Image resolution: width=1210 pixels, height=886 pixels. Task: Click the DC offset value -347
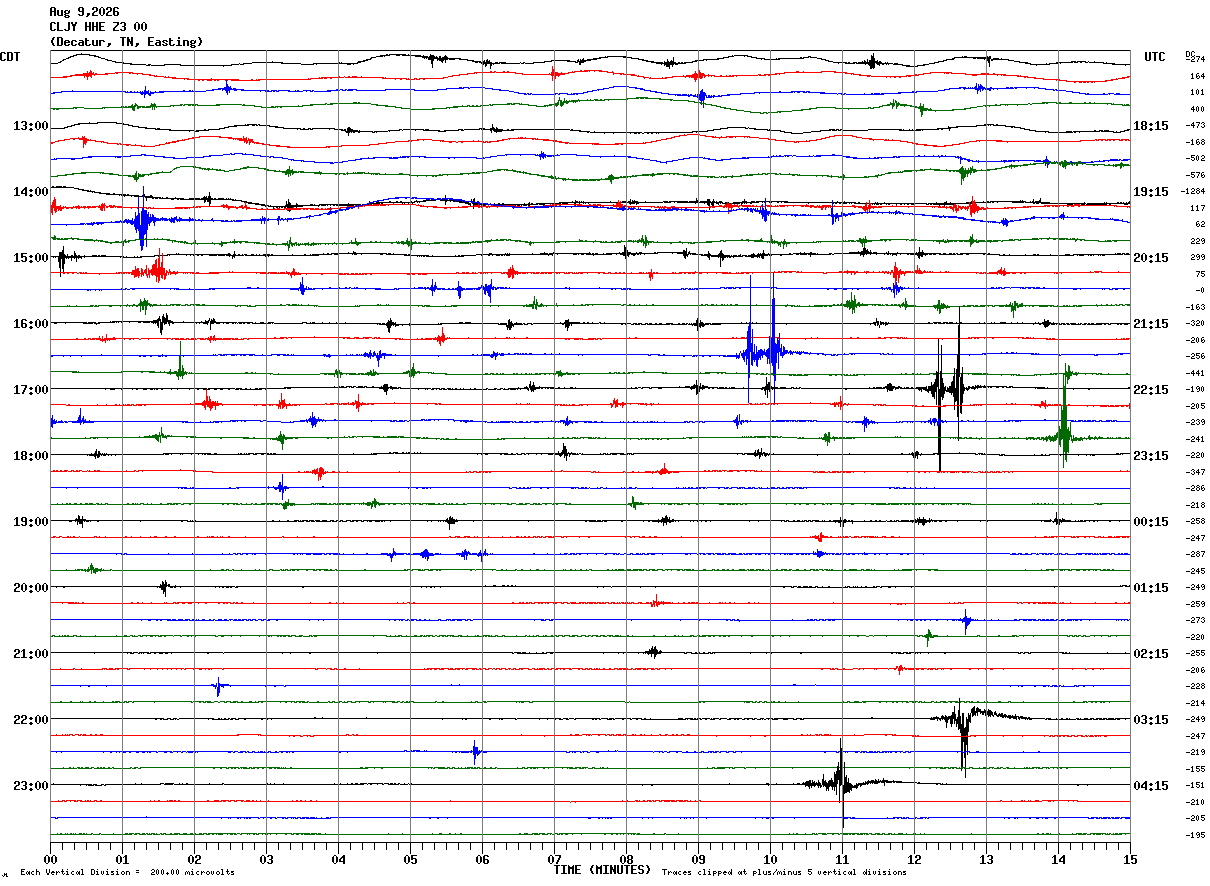coord(1196,472)
